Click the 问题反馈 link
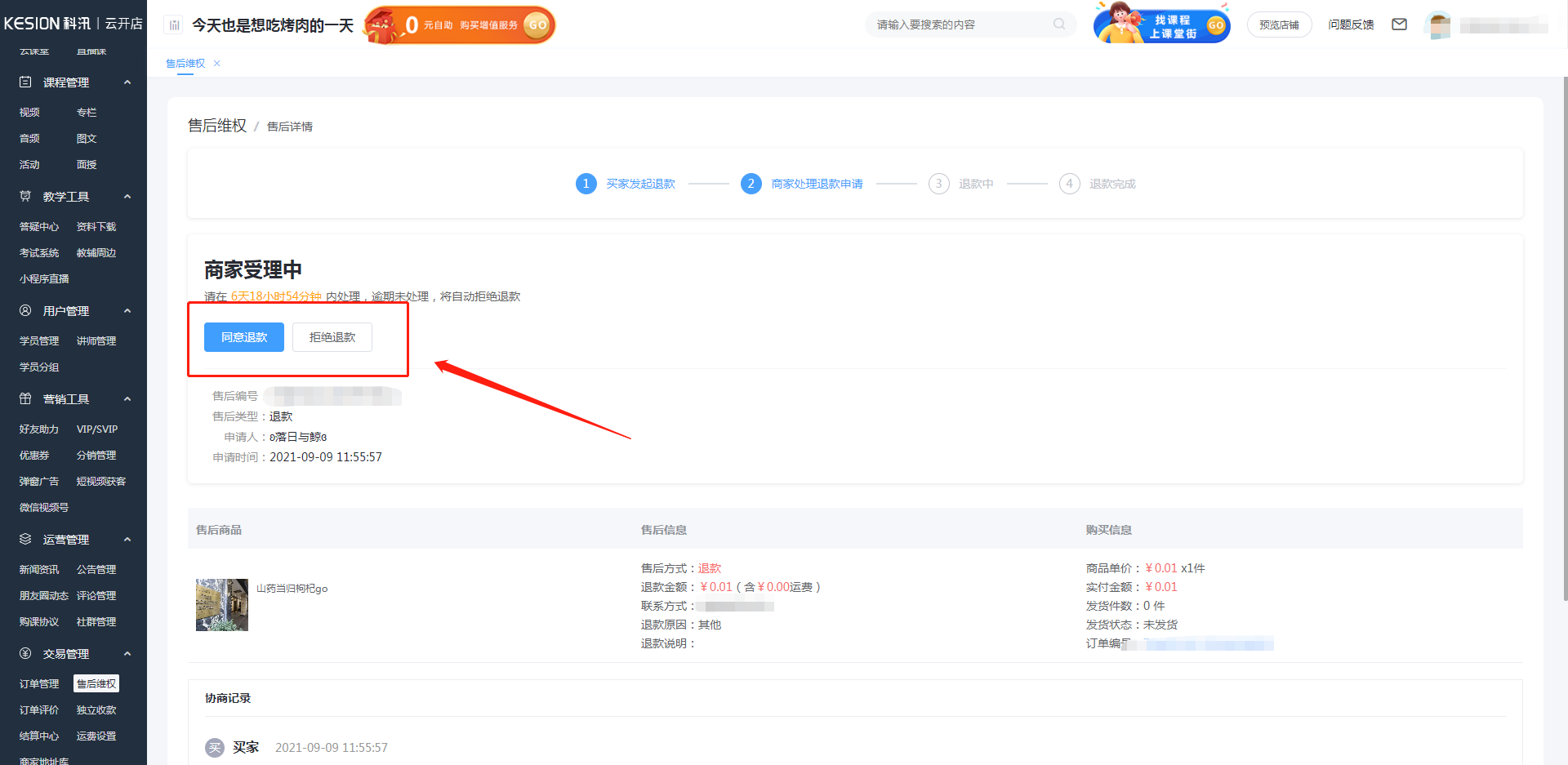This screenshot has height=765, width=1568. tap(1350, 25)
